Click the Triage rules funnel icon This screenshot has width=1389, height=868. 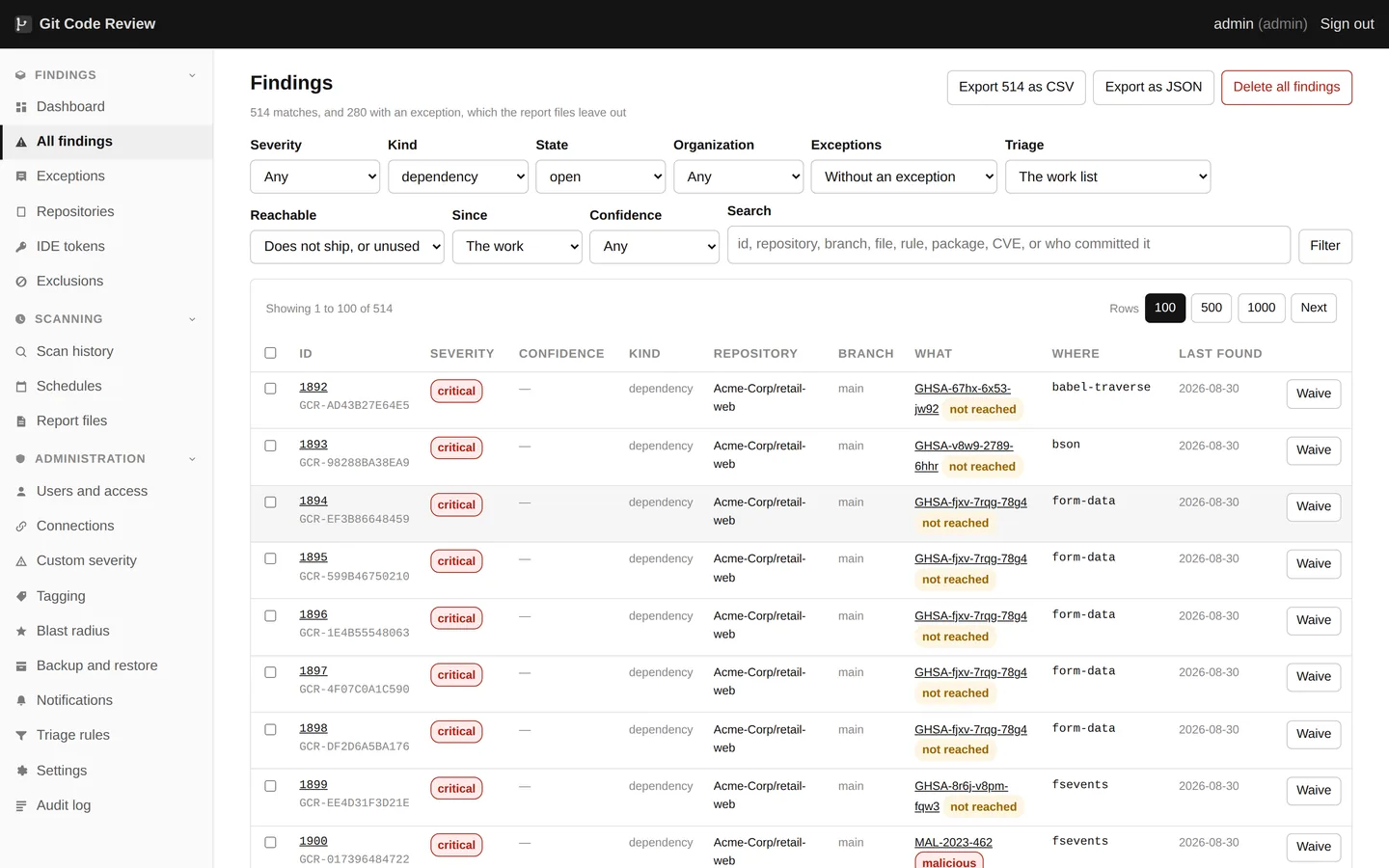click(x=21, y=736)
